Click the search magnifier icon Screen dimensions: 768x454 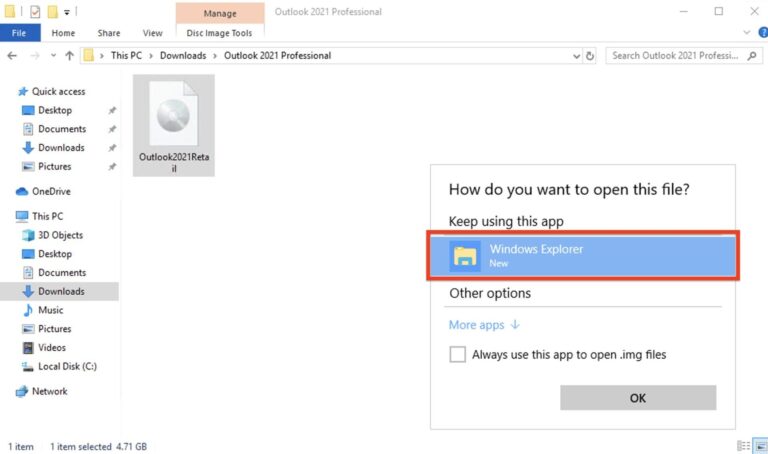(752, 56)
